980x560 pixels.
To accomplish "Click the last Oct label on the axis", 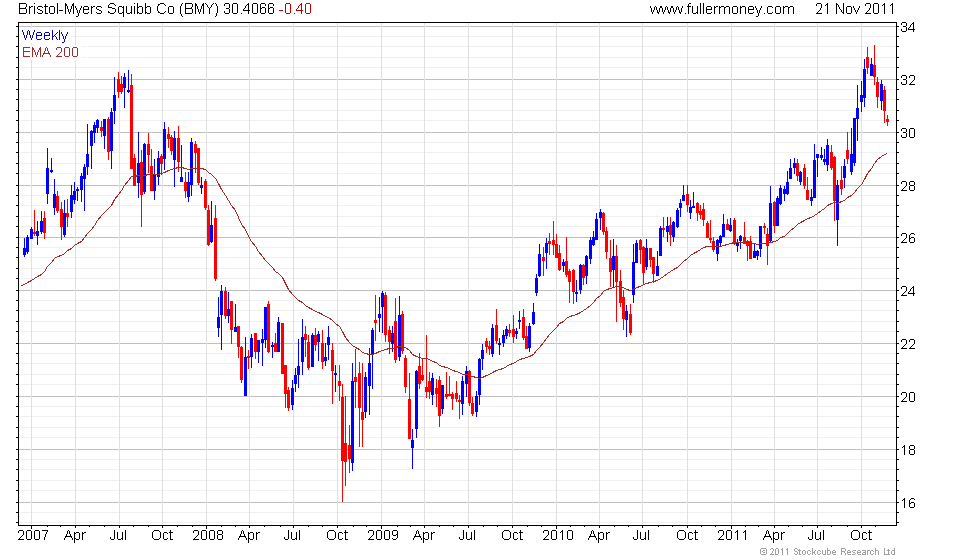I will pyautogui.click(x=861, y=536).
